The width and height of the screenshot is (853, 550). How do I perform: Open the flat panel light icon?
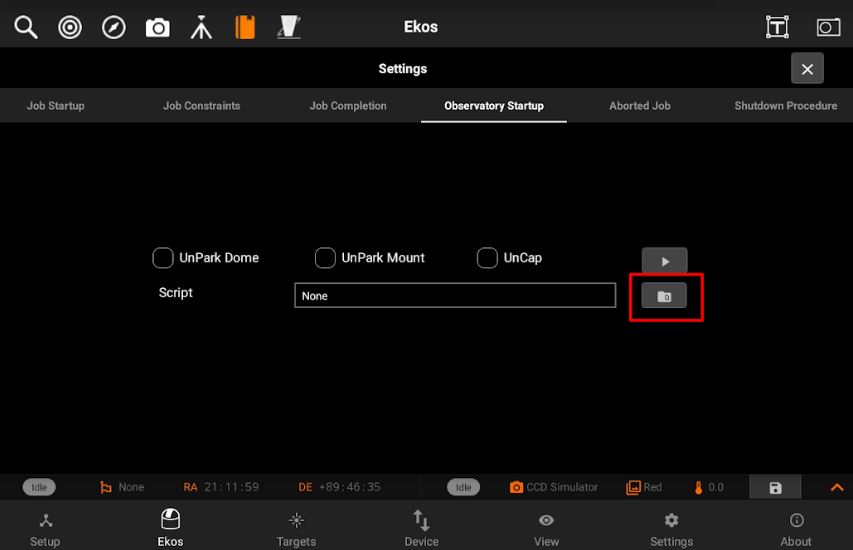tap(289, 27)
